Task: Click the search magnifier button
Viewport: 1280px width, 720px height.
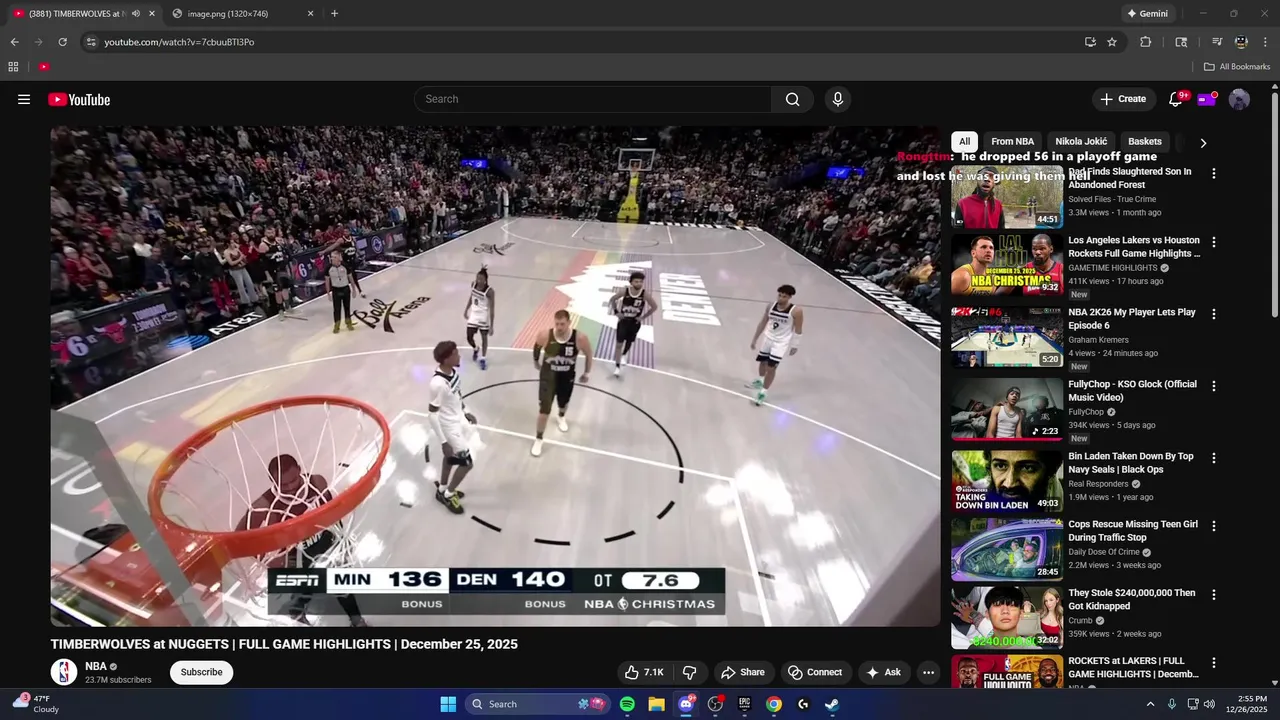Action: 792,99
